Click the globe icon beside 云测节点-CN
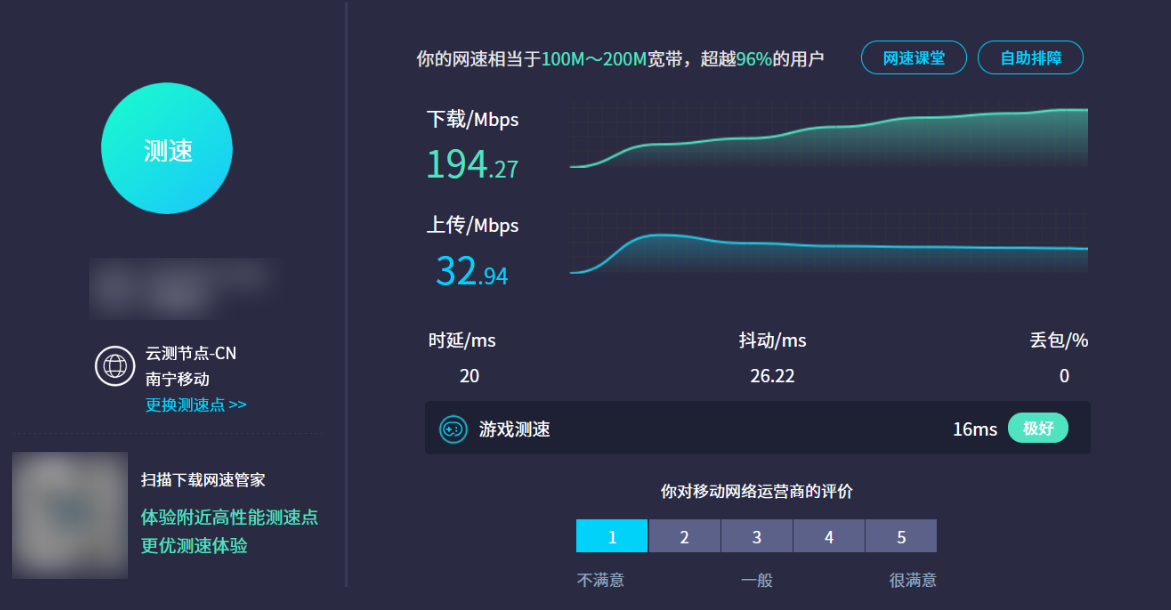Viewport: 1171px width, 610px height. (115, 366)
